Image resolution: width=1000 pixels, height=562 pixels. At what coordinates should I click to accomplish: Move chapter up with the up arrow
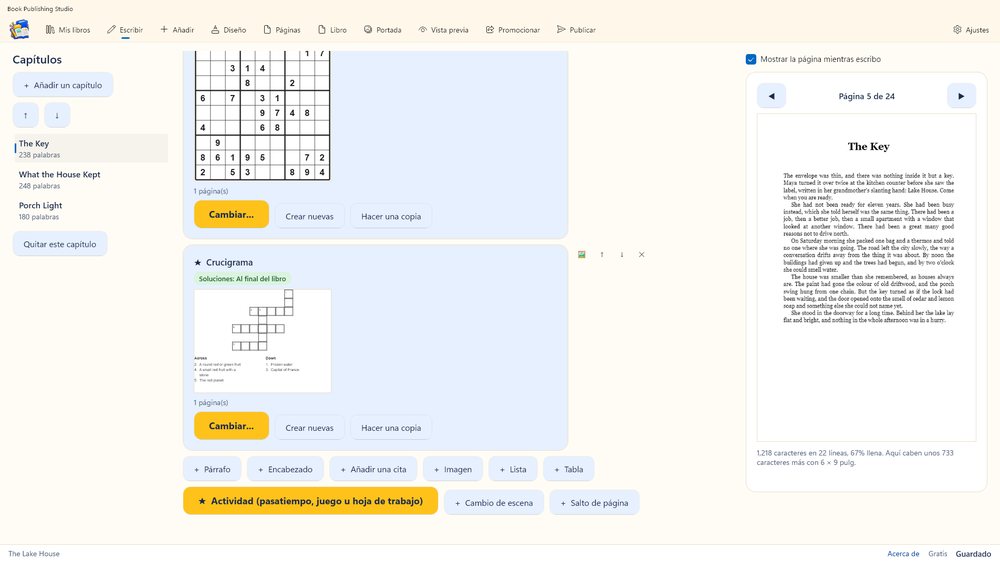click(x=26, y=115)
